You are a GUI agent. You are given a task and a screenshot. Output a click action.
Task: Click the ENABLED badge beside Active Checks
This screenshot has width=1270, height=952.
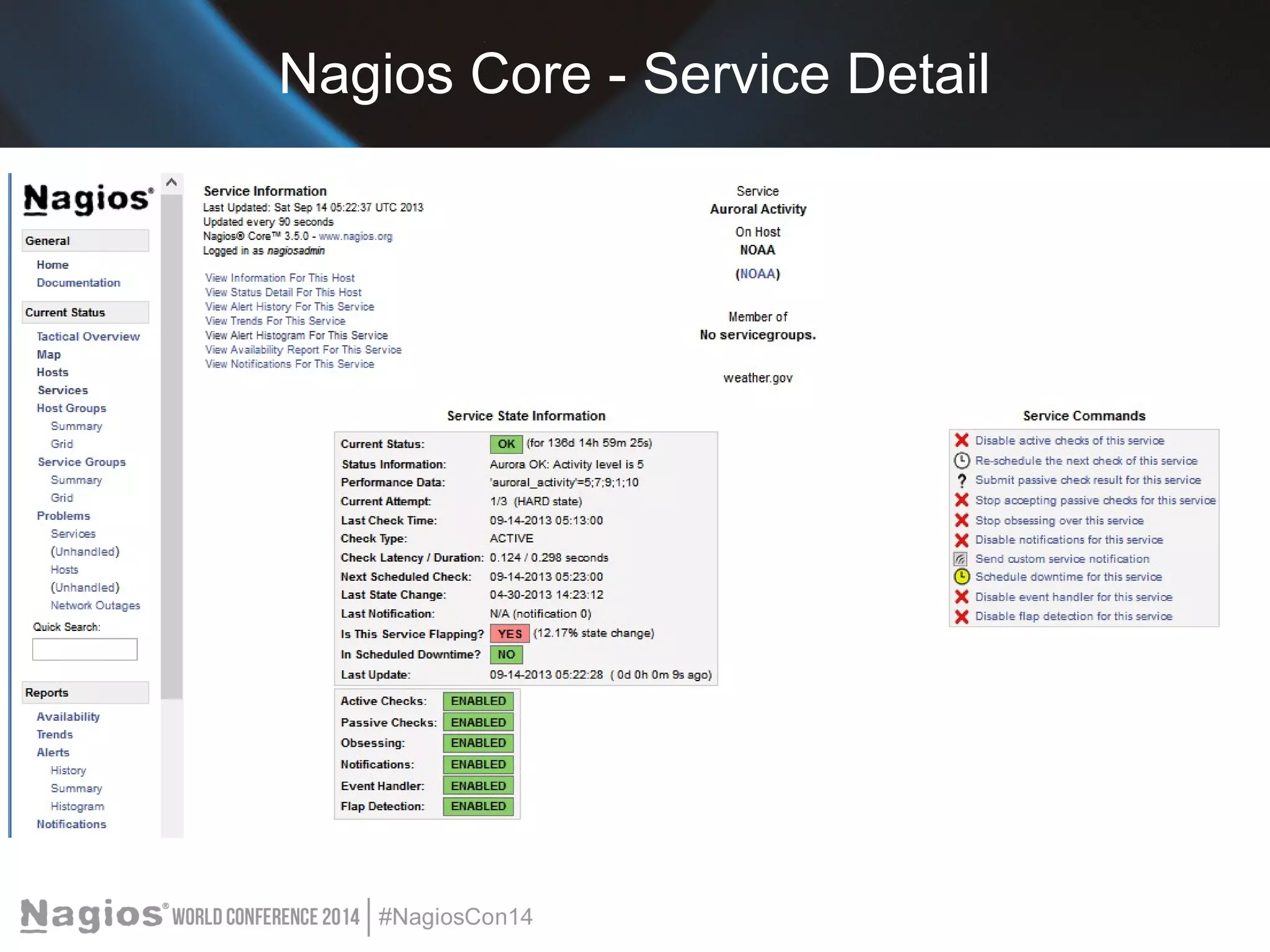pos(478,701)
